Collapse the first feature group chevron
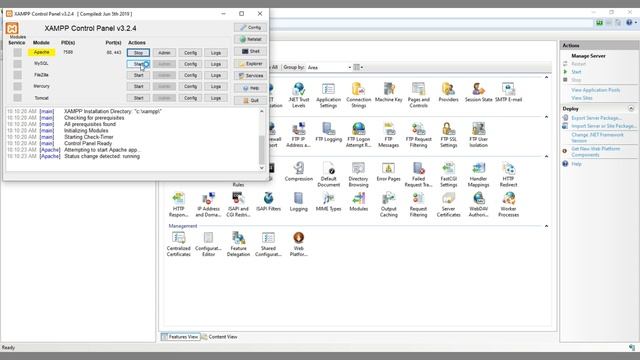Screen dimensions: 640x360 (546, 77)
